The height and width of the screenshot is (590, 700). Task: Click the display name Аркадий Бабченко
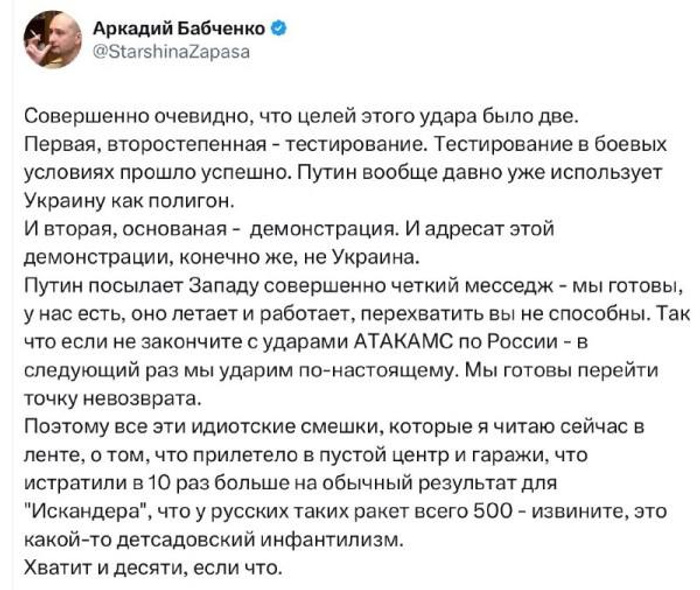coord(184,28)
